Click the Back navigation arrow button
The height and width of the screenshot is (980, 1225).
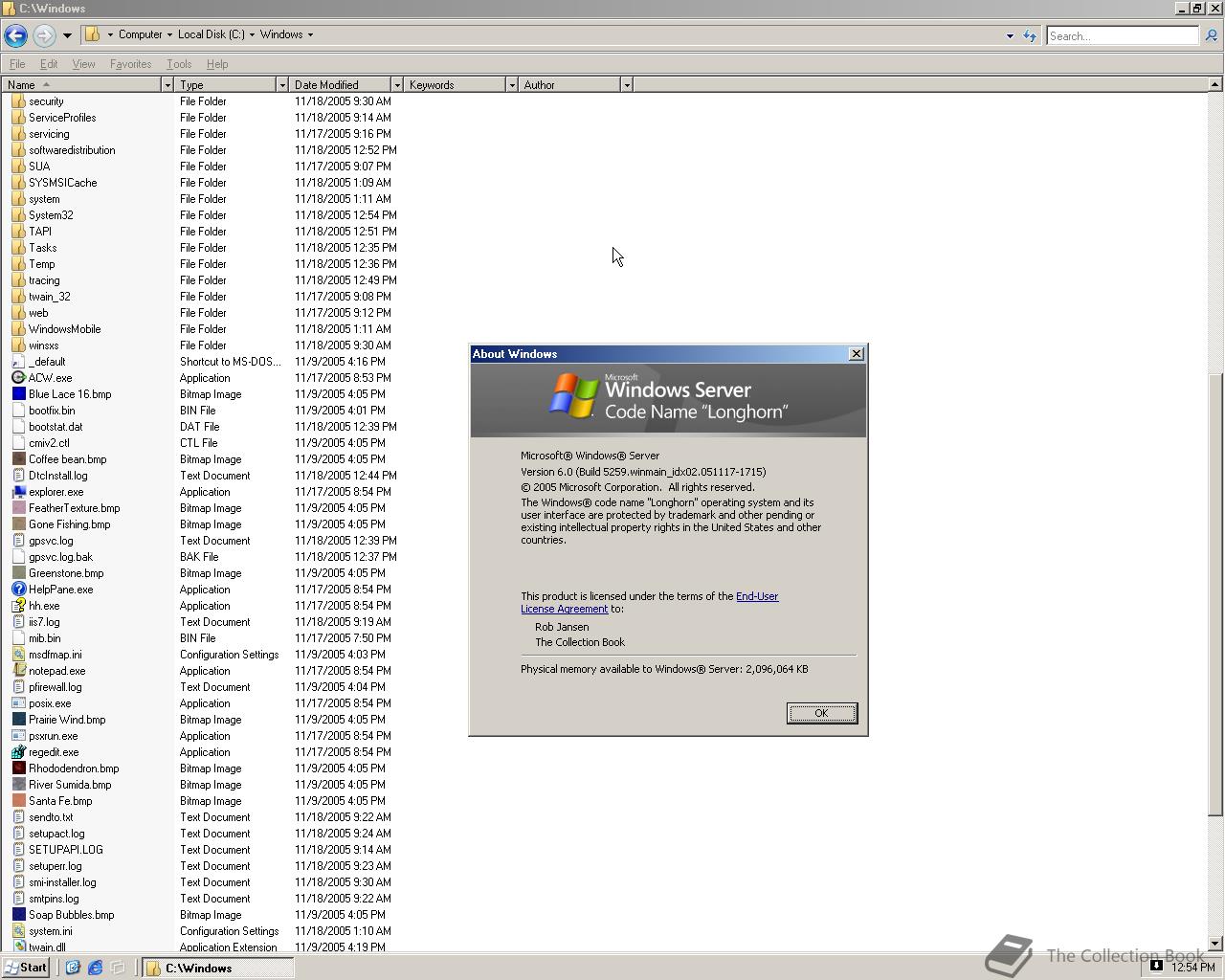(15, 35)
